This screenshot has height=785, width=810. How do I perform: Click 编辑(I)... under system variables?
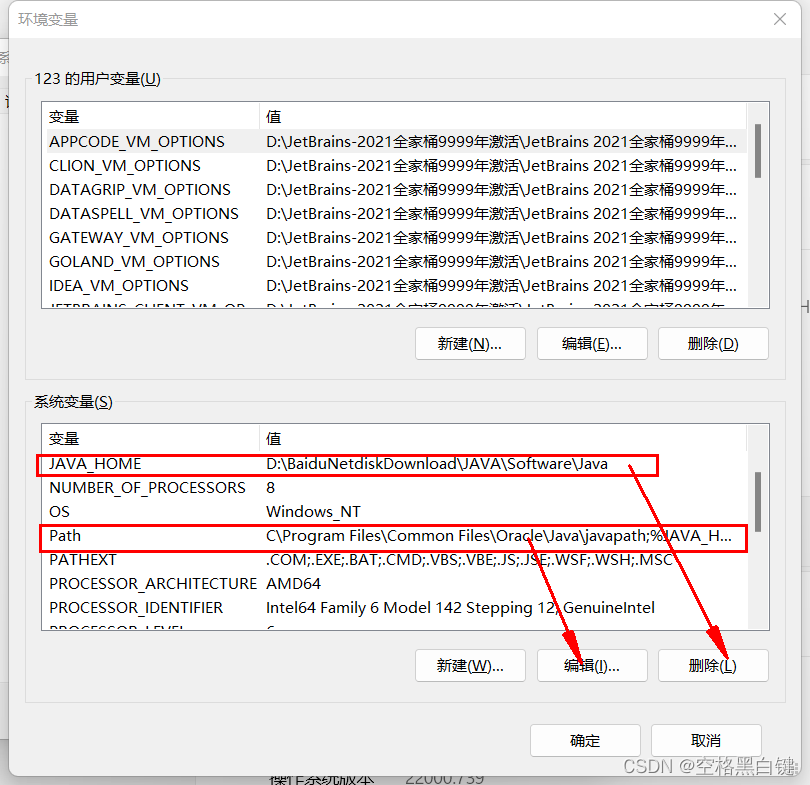592,666
